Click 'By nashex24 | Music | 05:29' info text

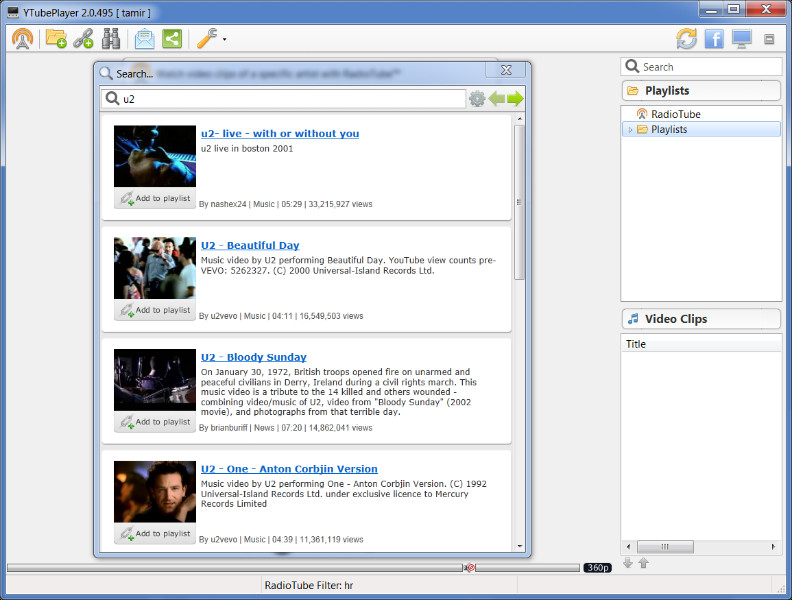285,204
